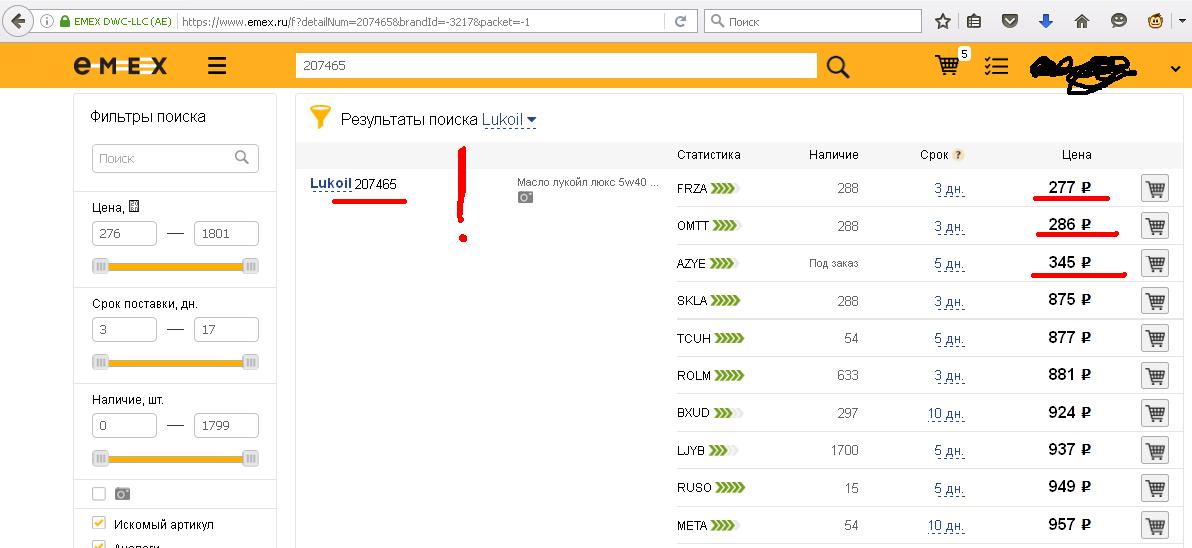Open the photo camera icon under the oil description
This screenshot has height=548, width=1192.
(x=525, y=197)
